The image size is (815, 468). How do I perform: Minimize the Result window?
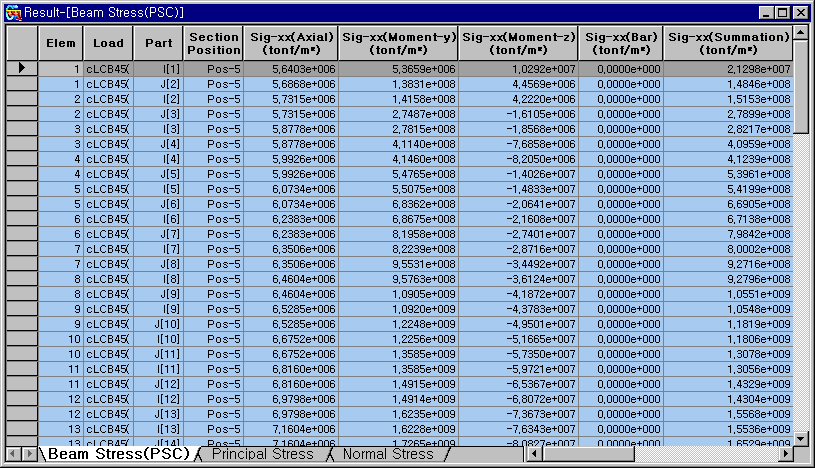[x=766, y=12]
